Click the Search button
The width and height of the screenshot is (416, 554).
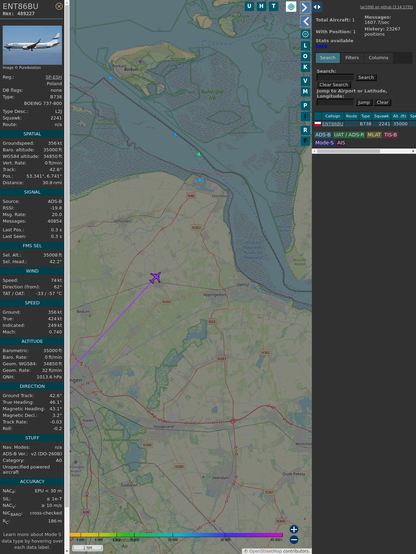click(366, 77)
